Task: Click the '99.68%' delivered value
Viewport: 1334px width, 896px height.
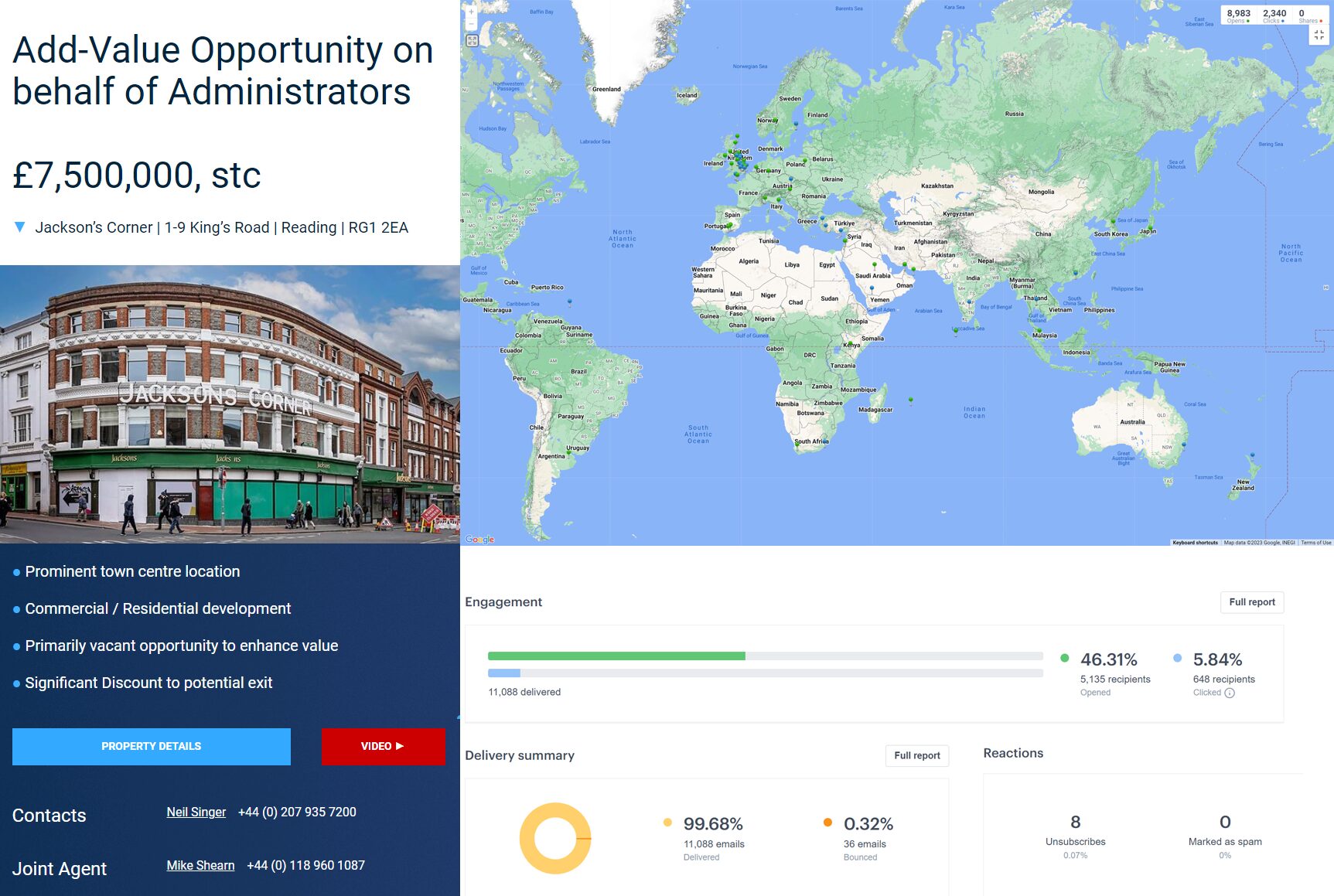Action: pos(713,824)
